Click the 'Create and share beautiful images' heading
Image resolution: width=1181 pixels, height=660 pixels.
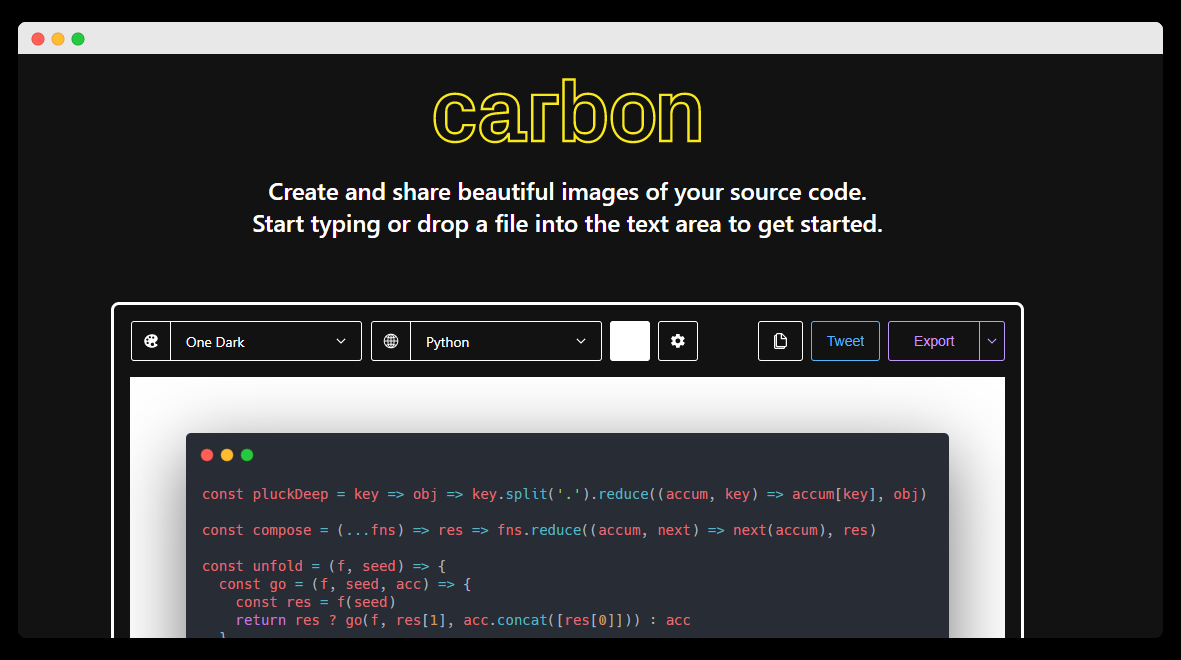(567, 192)
